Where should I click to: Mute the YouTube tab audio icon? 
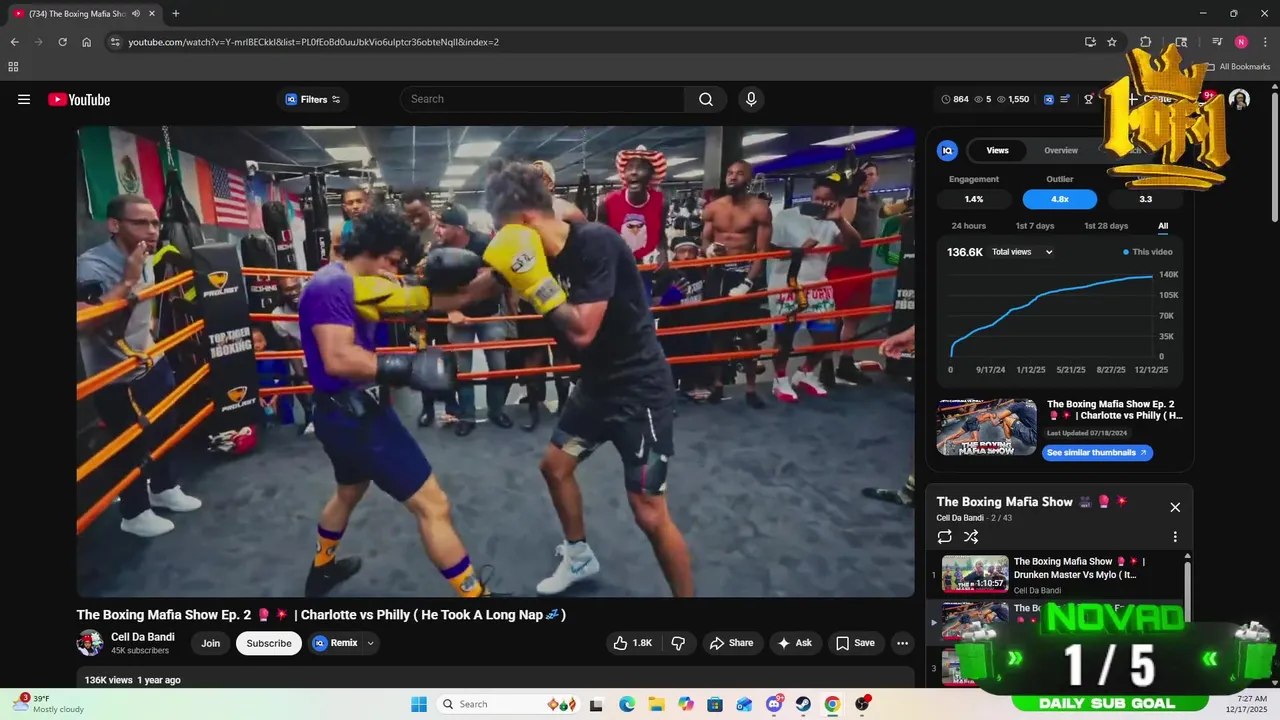click(x=136, y=13)
